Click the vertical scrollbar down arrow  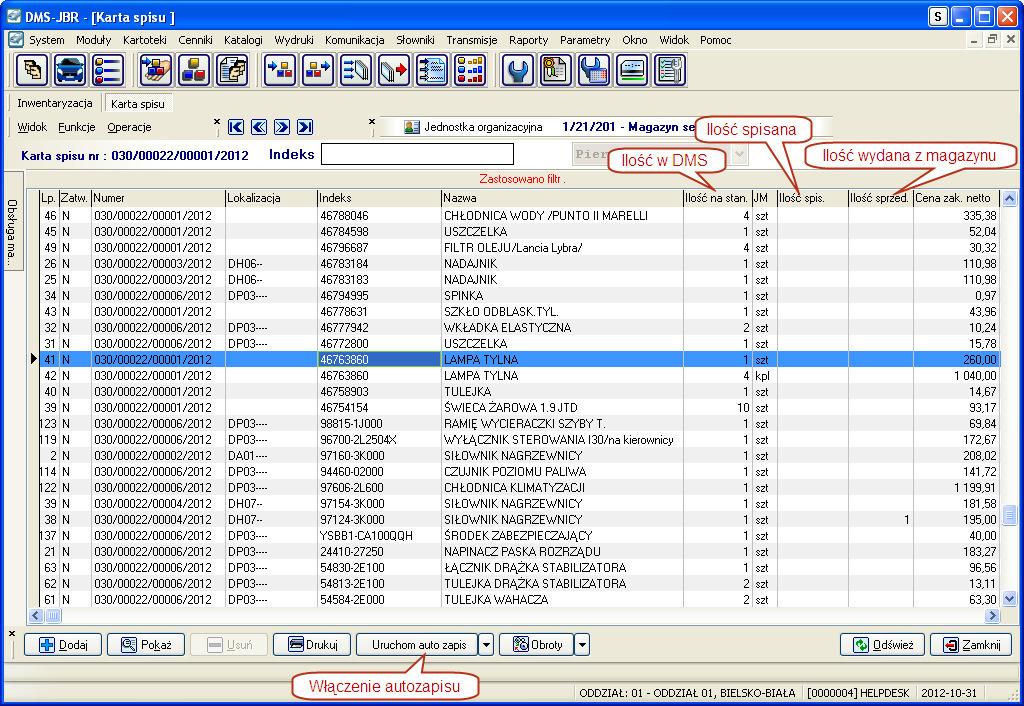click(1009, 598)
